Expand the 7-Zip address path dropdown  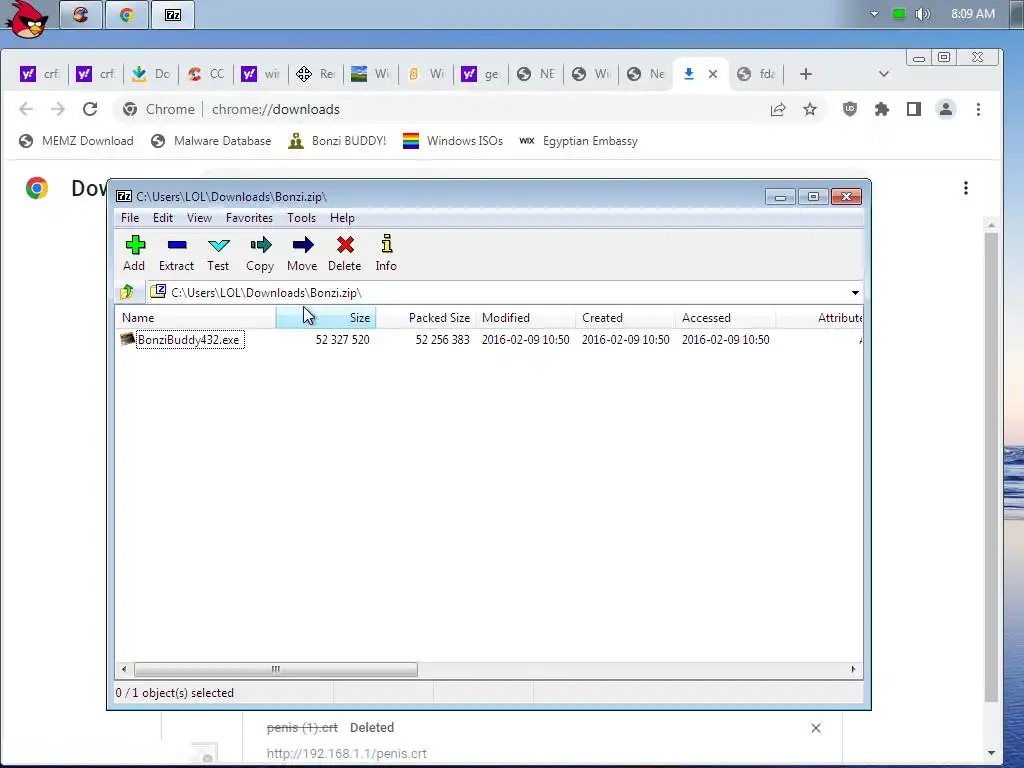855,293
